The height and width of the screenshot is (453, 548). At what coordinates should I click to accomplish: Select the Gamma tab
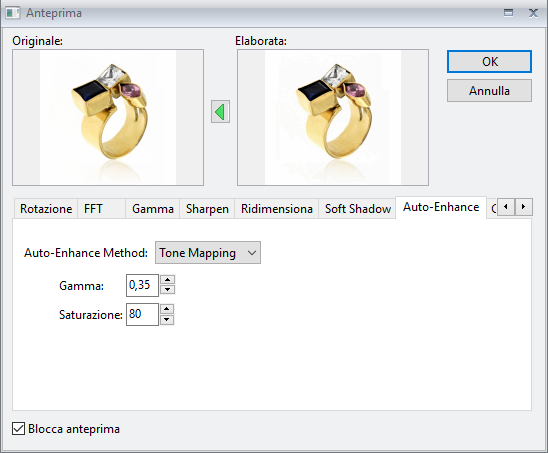tap(153, 209)
